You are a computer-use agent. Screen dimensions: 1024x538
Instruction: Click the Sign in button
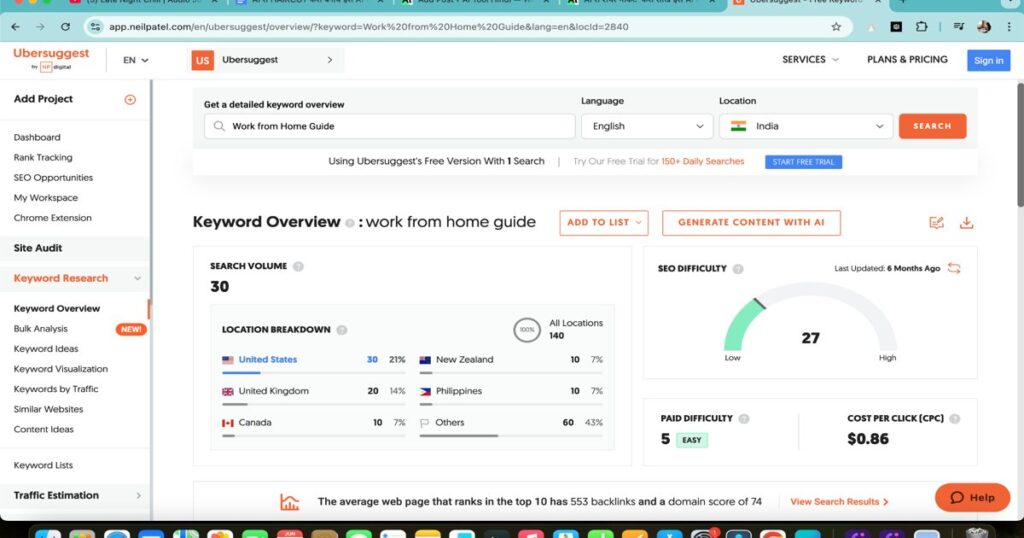pos(988,60)
